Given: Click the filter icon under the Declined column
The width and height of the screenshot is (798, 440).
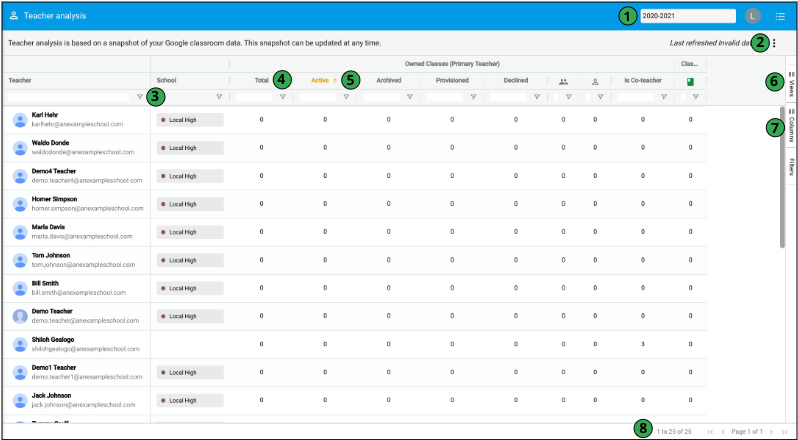Looking at the screenshot, I should 536,97.
